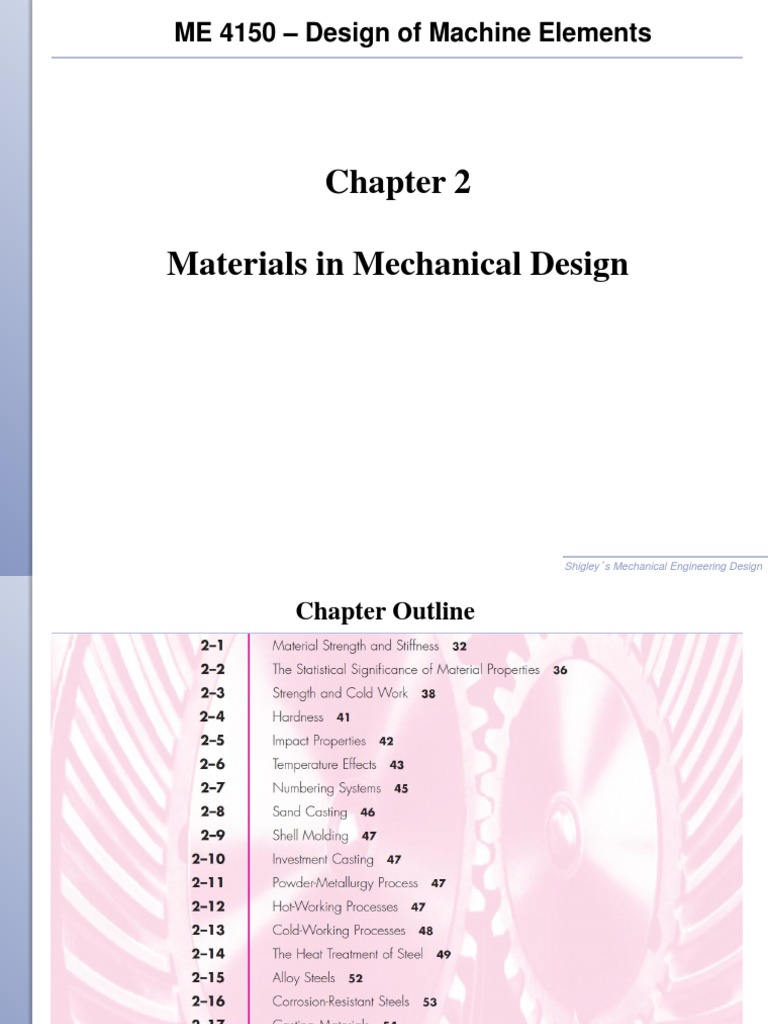
Task: Click page number '38' beside Strength and Cold Work
Action: pos(428,694)
